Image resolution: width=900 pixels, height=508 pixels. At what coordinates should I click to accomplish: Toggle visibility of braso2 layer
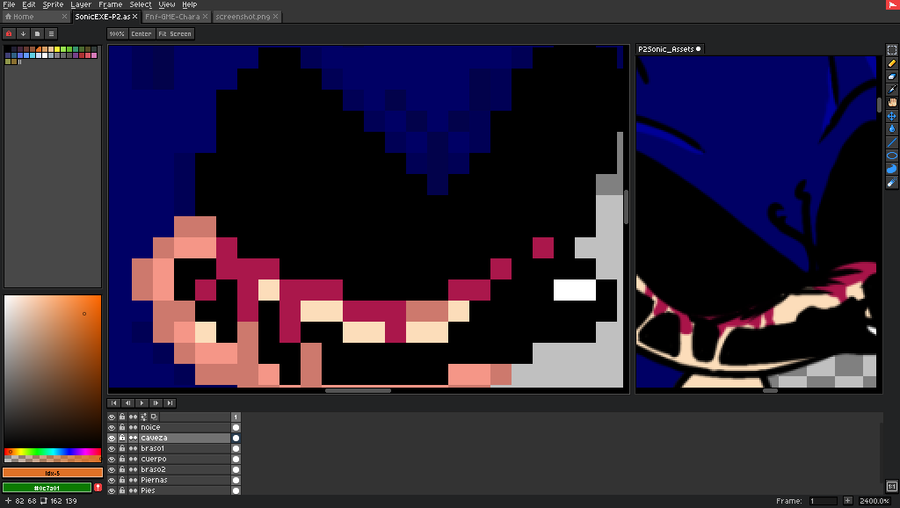pyautogui.click(x=111, y=470)
